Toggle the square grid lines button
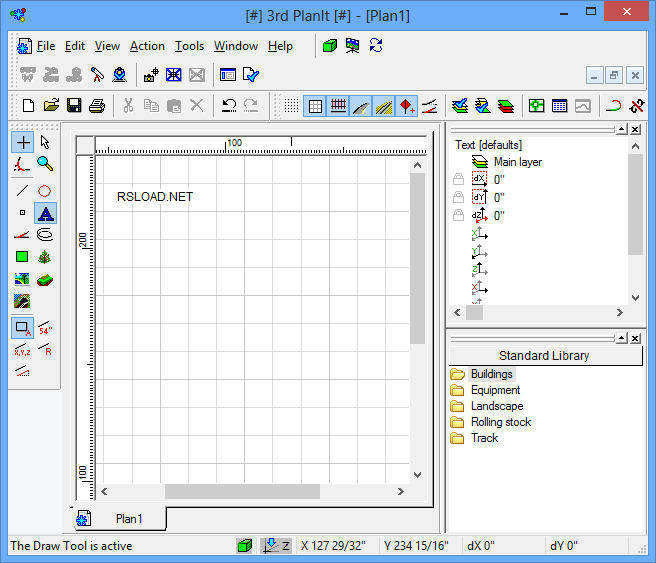The image size is (656, 563). 315,106
